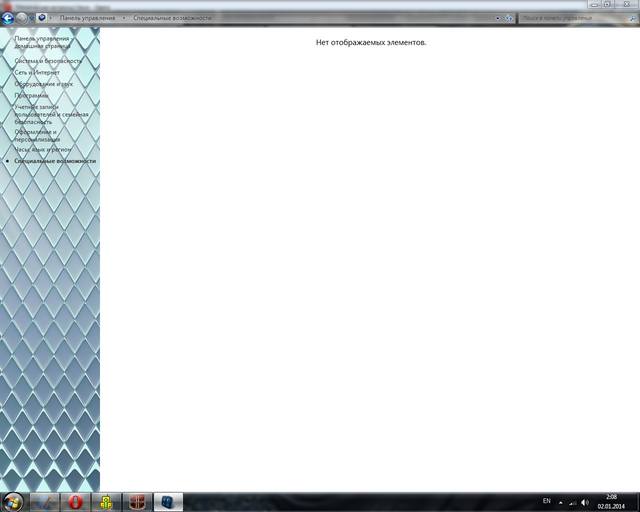Click the EN language indicator

(547, 501)
